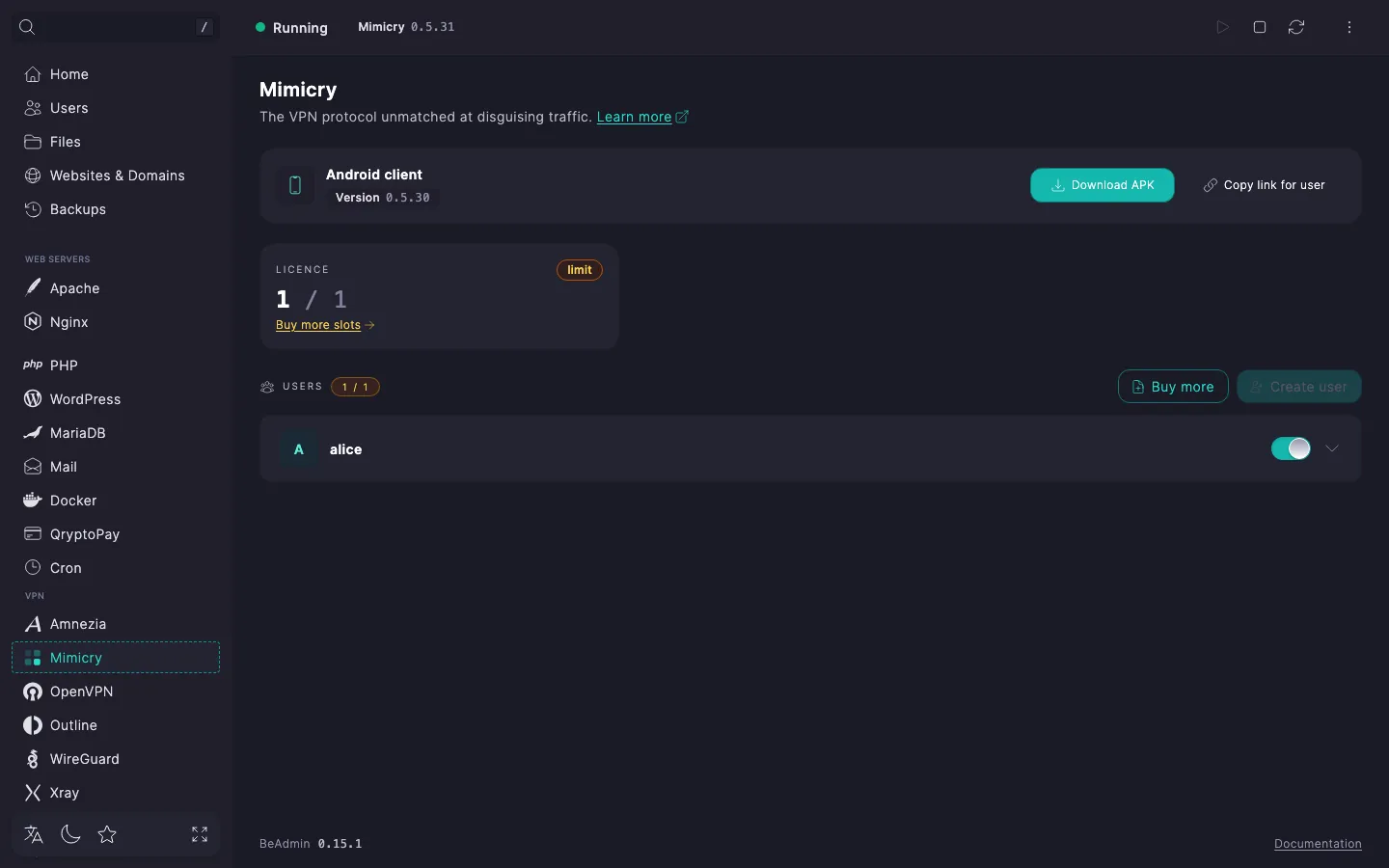Click the Buy more slots link
Image resolution: width=1389 pixels, height=868 pixels.
point(325,325)
